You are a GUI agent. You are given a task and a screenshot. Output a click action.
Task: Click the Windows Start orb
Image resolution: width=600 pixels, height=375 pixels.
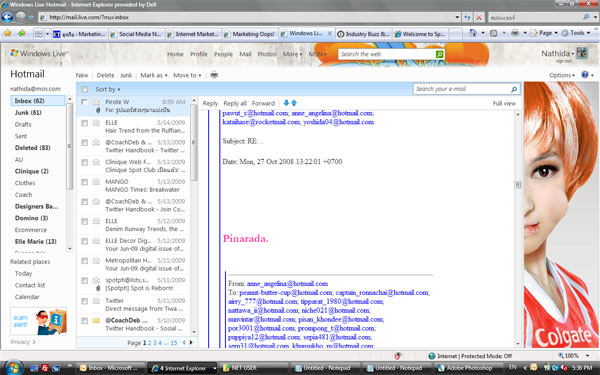coord(13,367)
